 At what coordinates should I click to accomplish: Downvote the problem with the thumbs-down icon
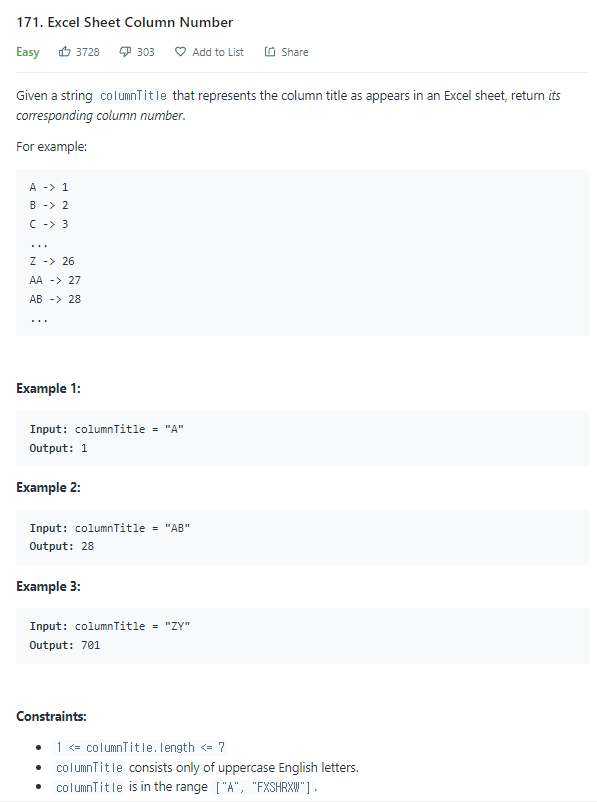tap(124, 51)
